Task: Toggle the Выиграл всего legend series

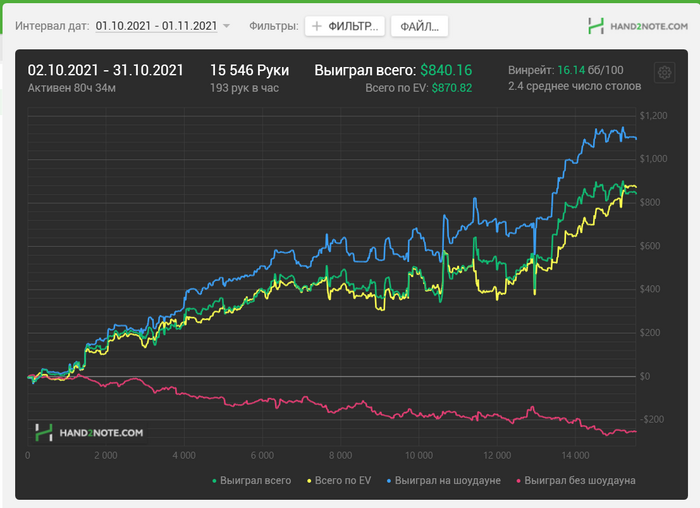Action: [x=251, y=480]
